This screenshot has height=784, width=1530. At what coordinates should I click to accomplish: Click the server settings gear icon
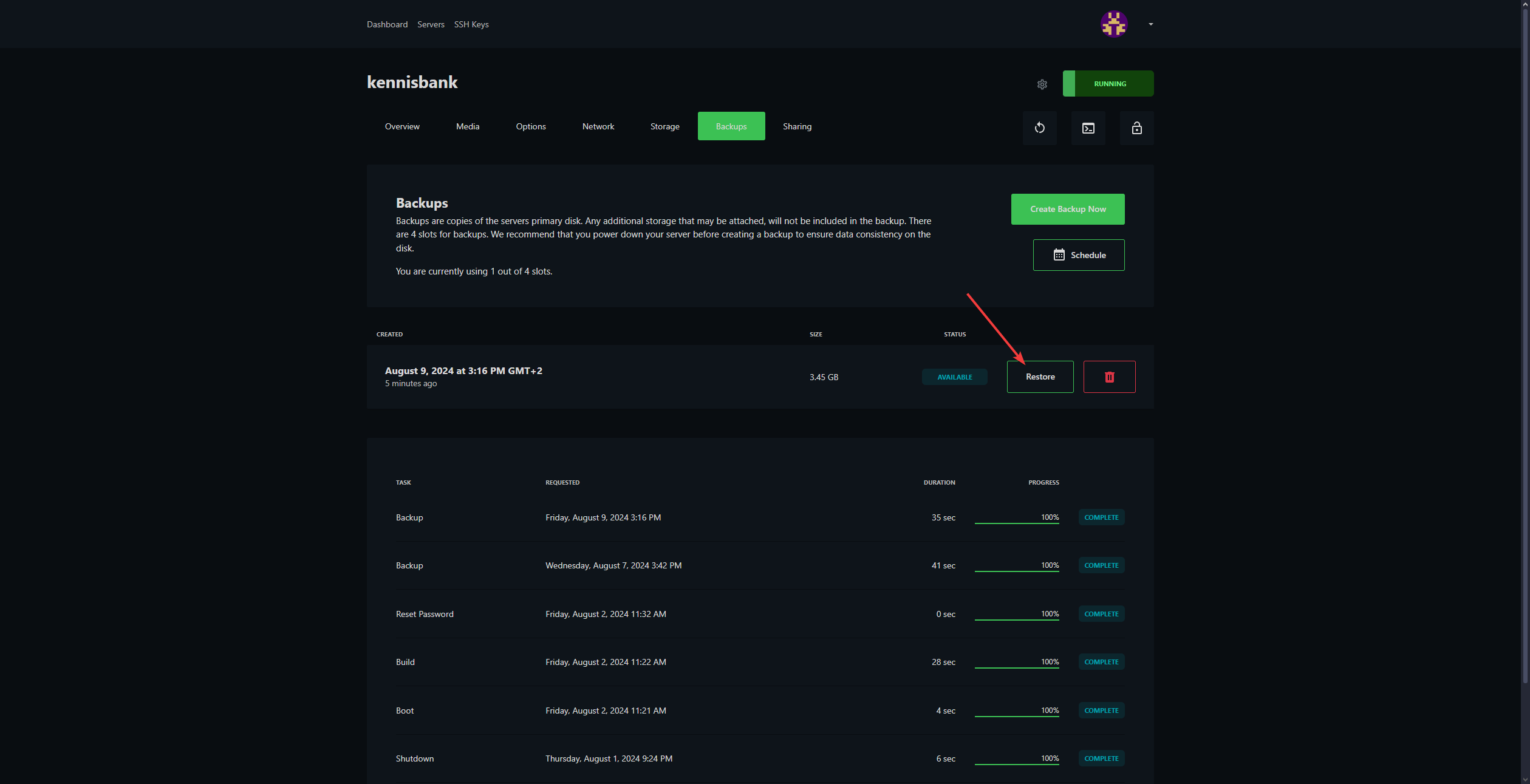(1042, 84)
